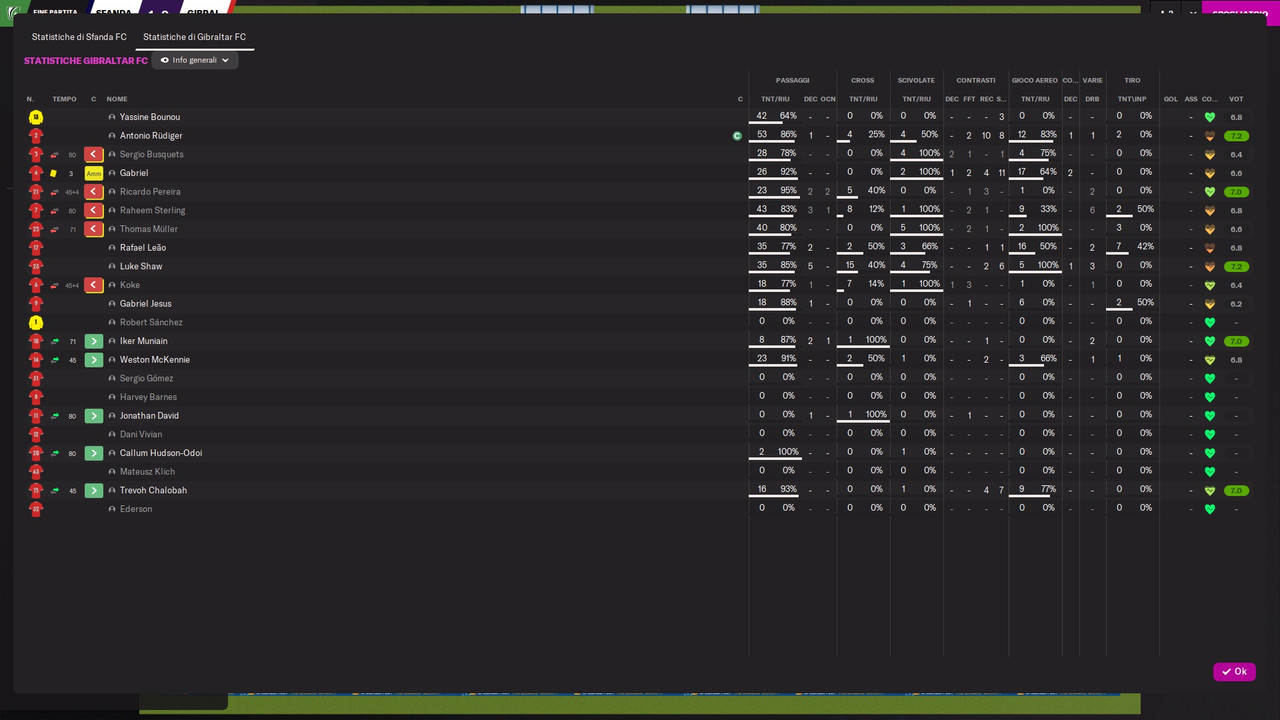Click substituted-on arrow for Iker Muniain

point(94,341)
